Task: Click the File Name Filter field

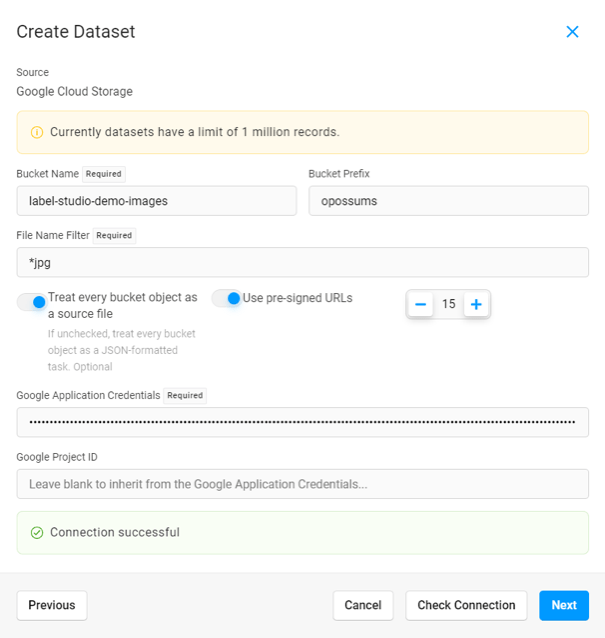Action: coord(303,262)
